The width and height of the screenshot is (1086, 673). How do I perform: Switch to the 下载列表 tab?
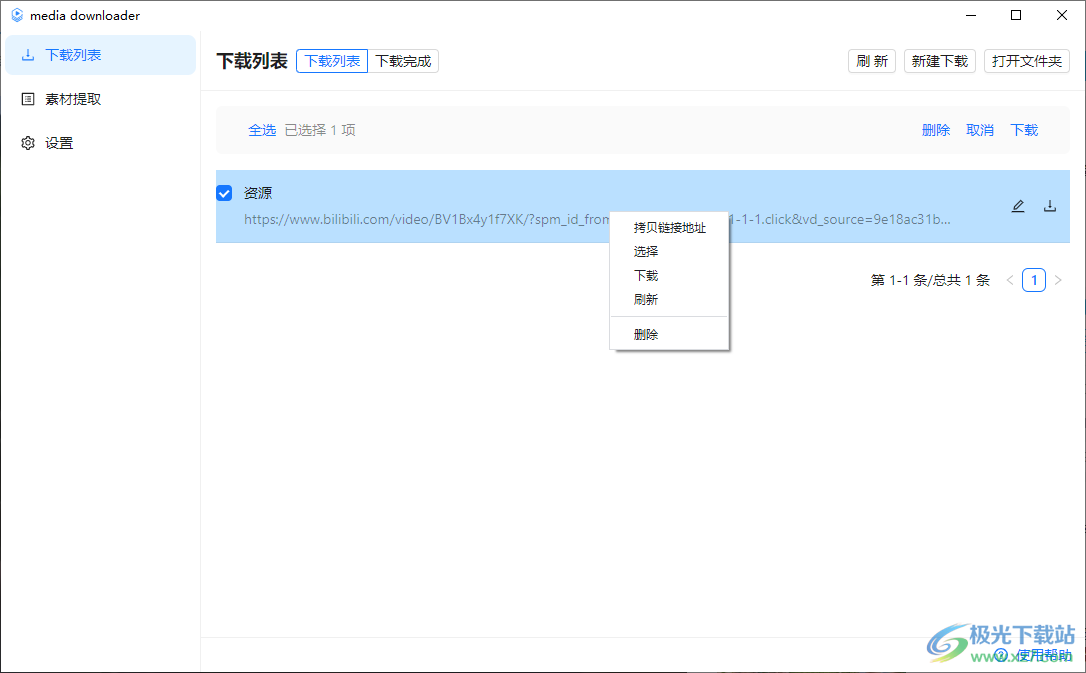(332, 61)
